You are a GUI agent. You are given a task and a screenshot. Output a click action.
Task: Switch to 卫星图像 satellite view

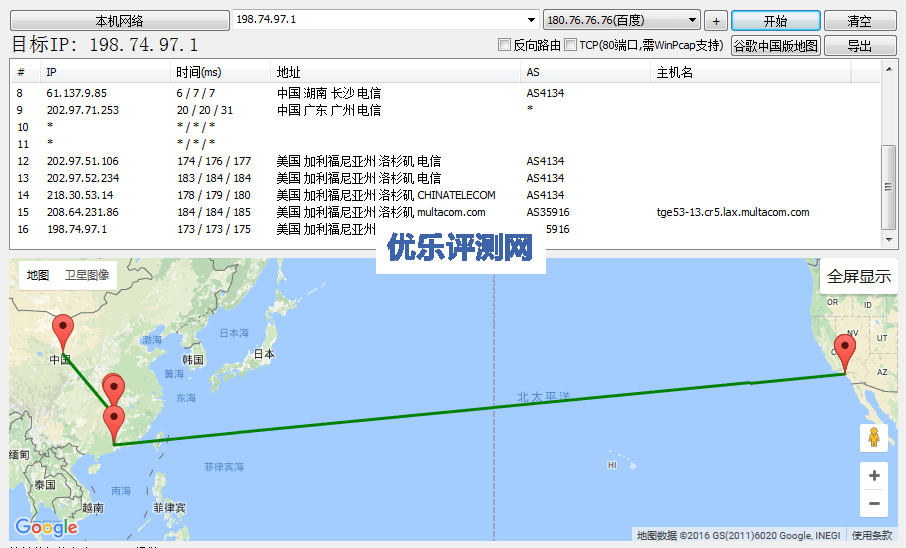click(x=87, y=275)
